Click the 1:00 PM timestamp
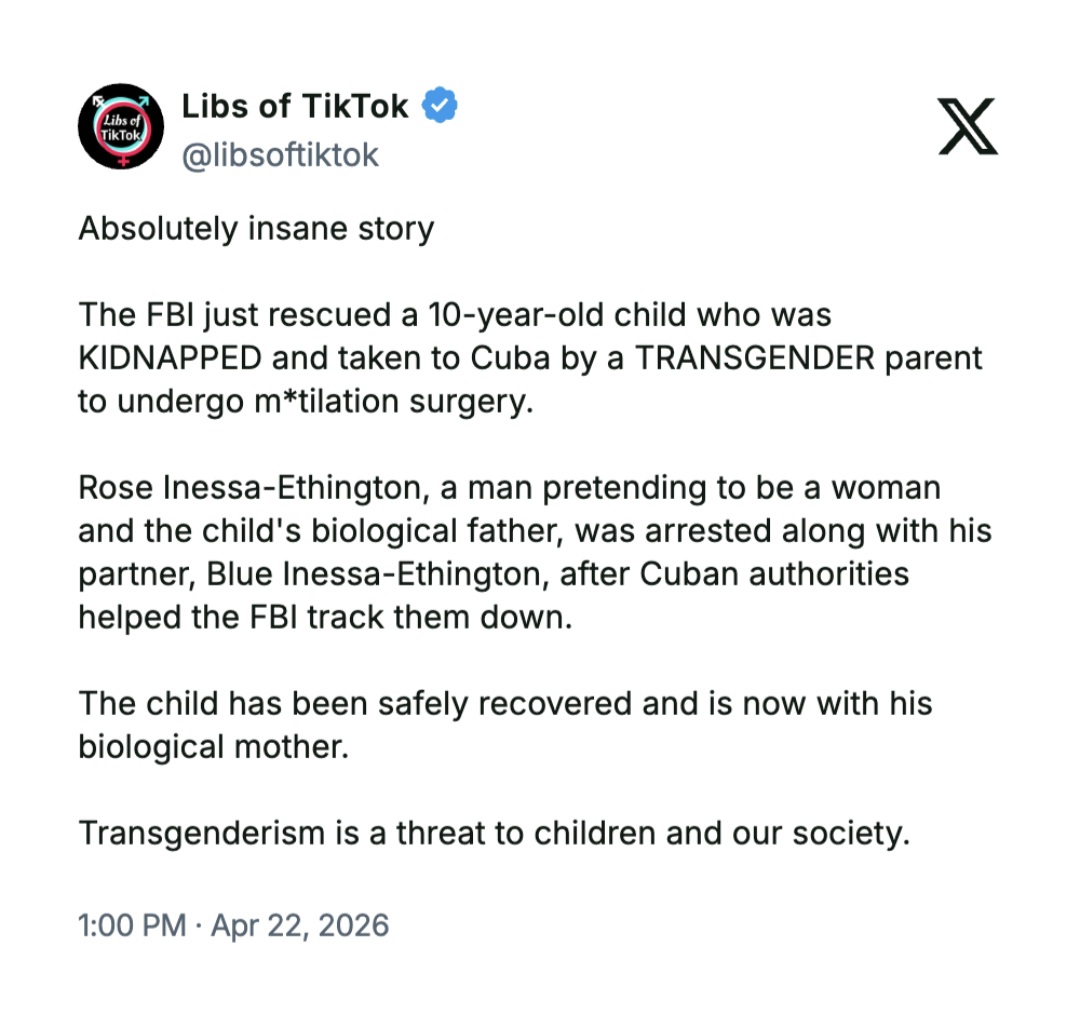Screen dimensions: 1080x1033 pyautogui.click(x=132, y=925)
